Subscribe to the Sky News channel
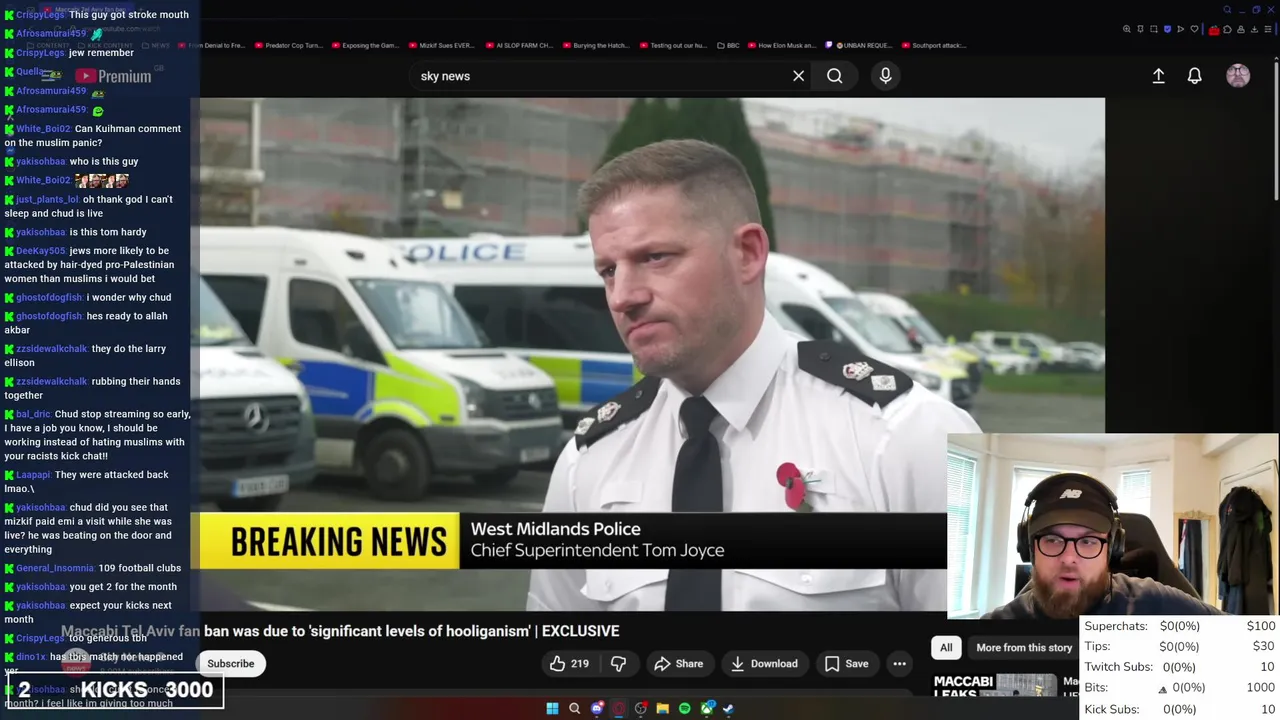The height and width of the screenshot is (720, 1280). (x=231, y=664)
